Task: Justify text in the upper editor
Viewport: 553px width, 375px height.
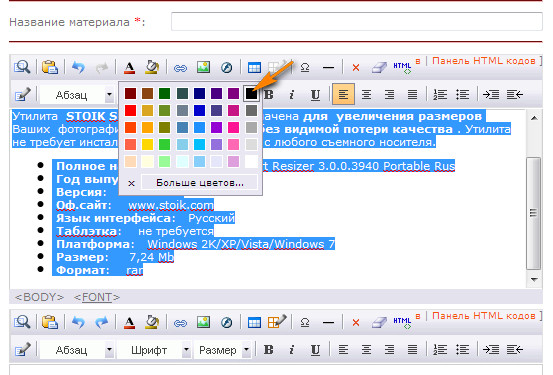Action: pos(412,94)
